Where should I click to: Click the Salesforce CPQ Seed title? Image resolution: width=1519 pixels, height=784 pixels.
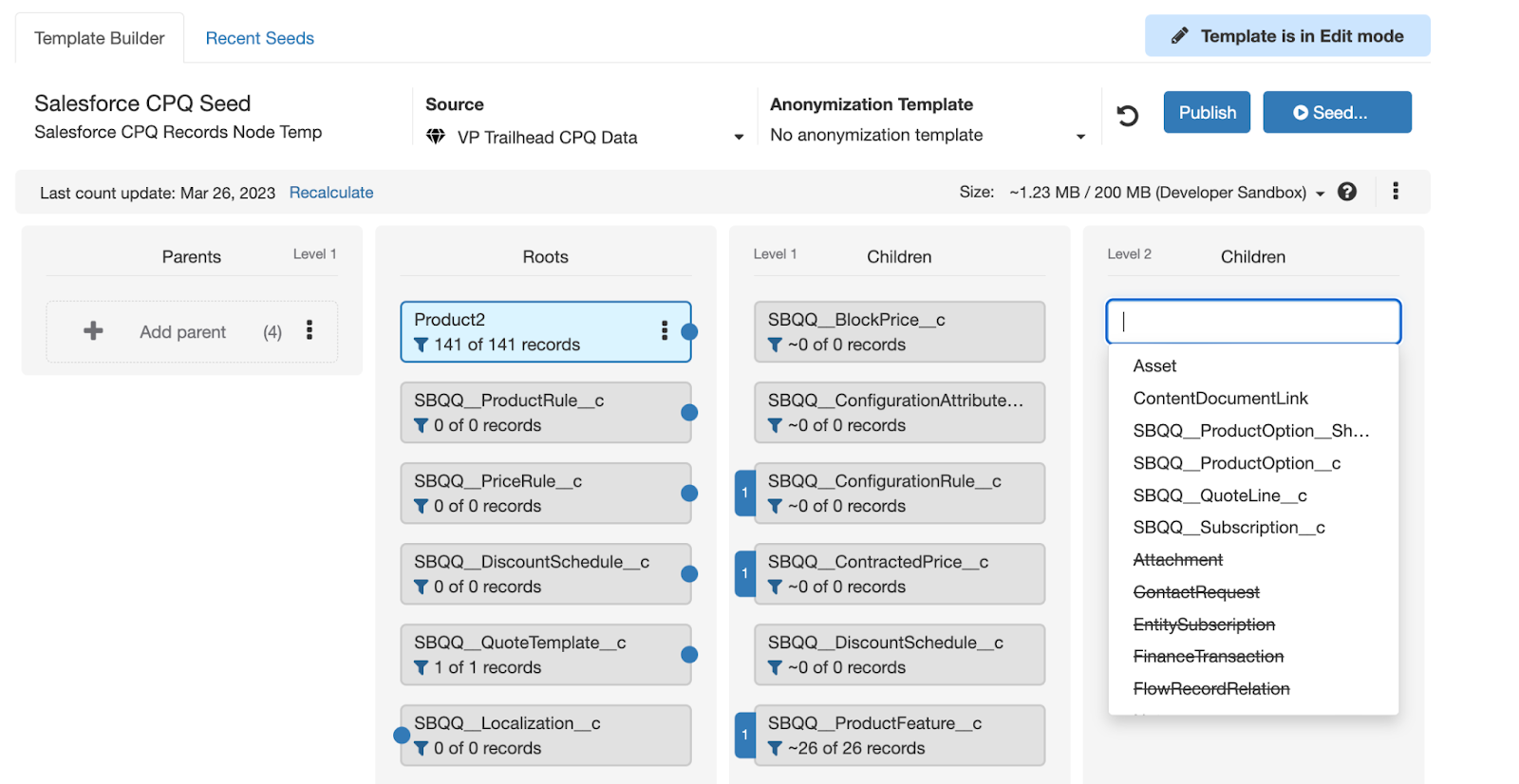142,103
